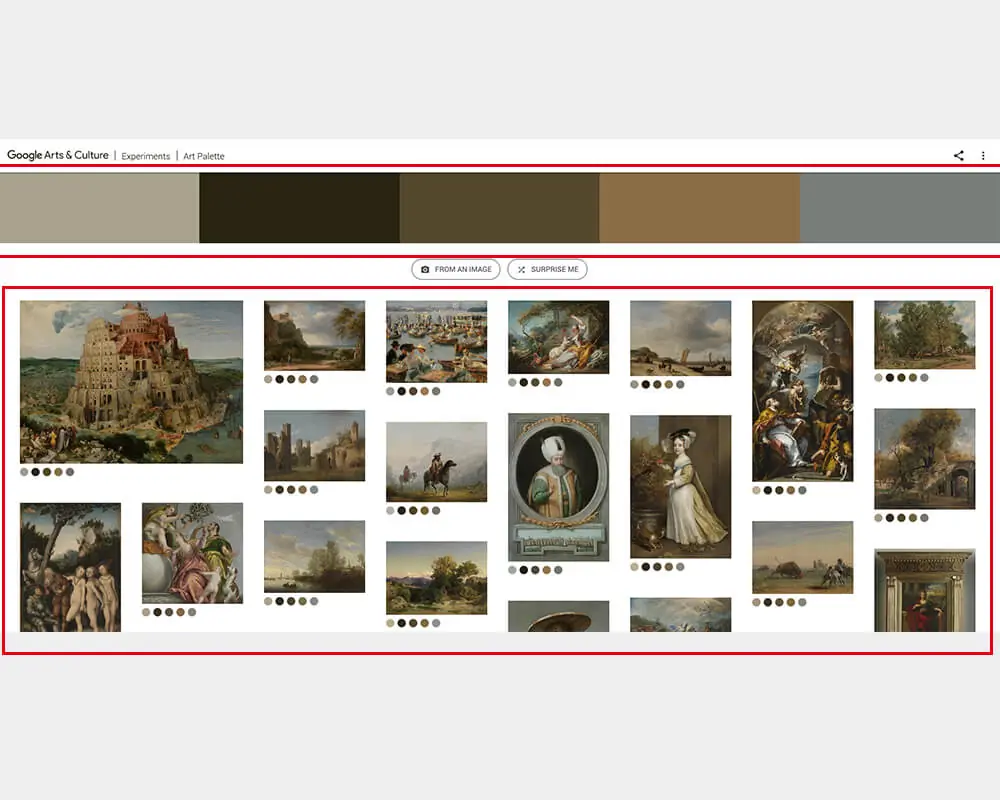The width and height of the screenshot is (1000, 800).
Task: Open the castle ruins landscape painting
Action: point(314,445)
